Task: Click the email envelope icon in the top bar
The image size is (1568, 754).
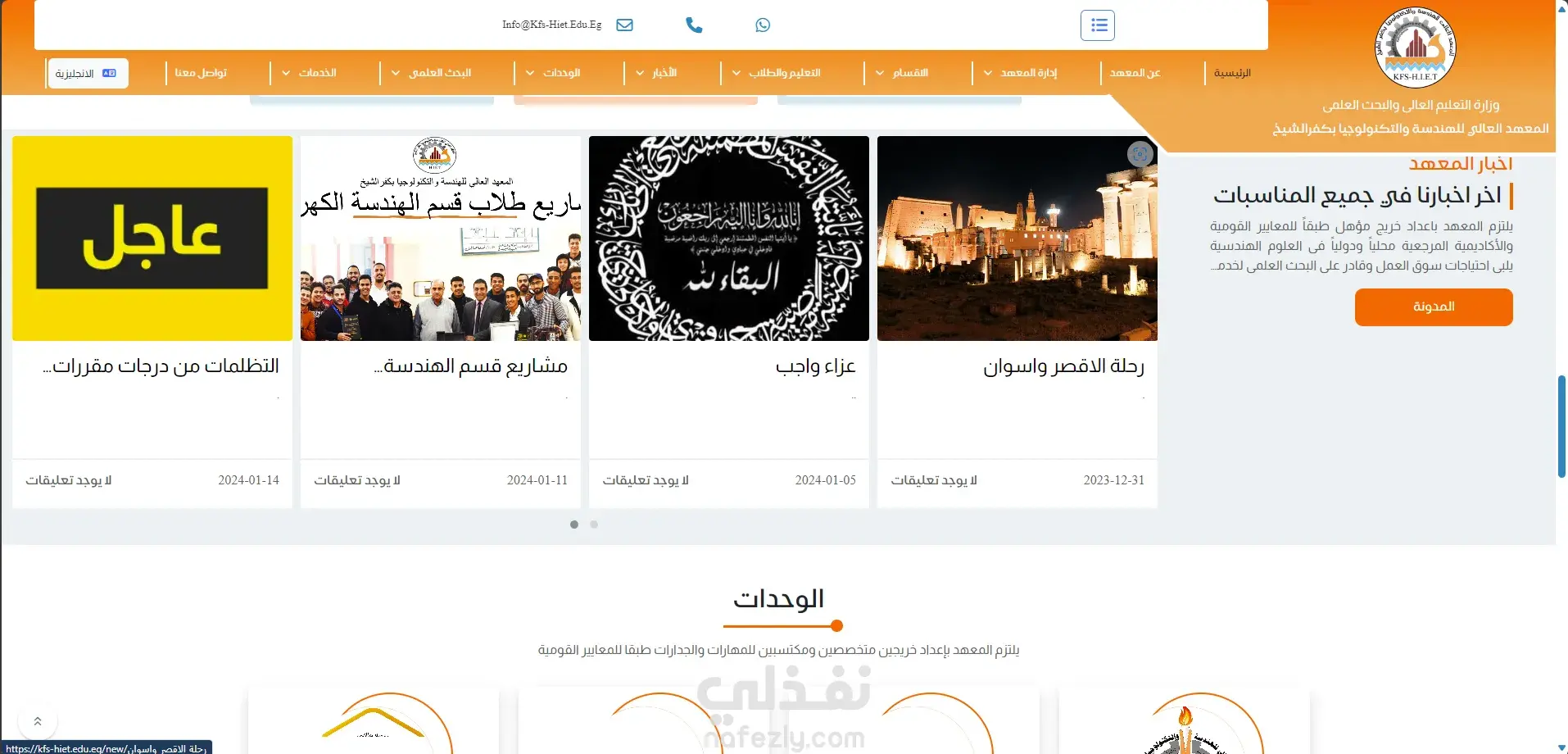Action: (x=624, y=25)
